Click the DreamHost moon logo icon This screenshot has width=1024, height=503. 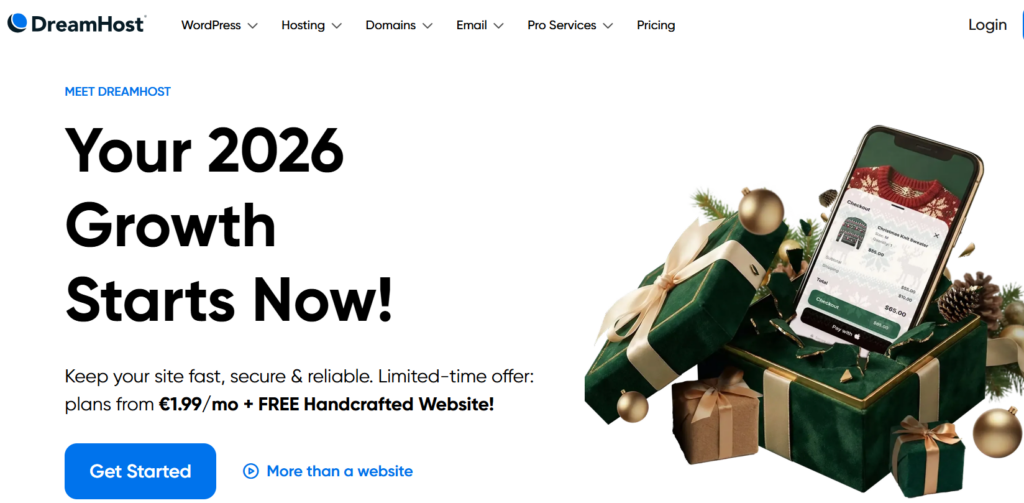(x=17, y=24)
